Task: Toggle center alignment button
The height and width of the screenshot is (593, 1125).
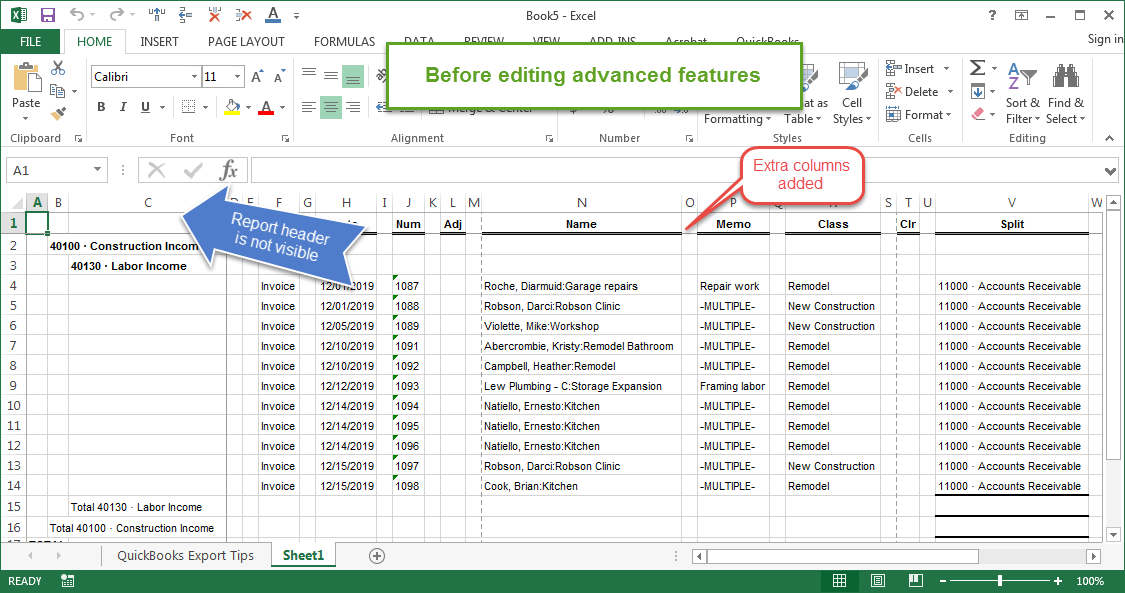Action: 331,107
